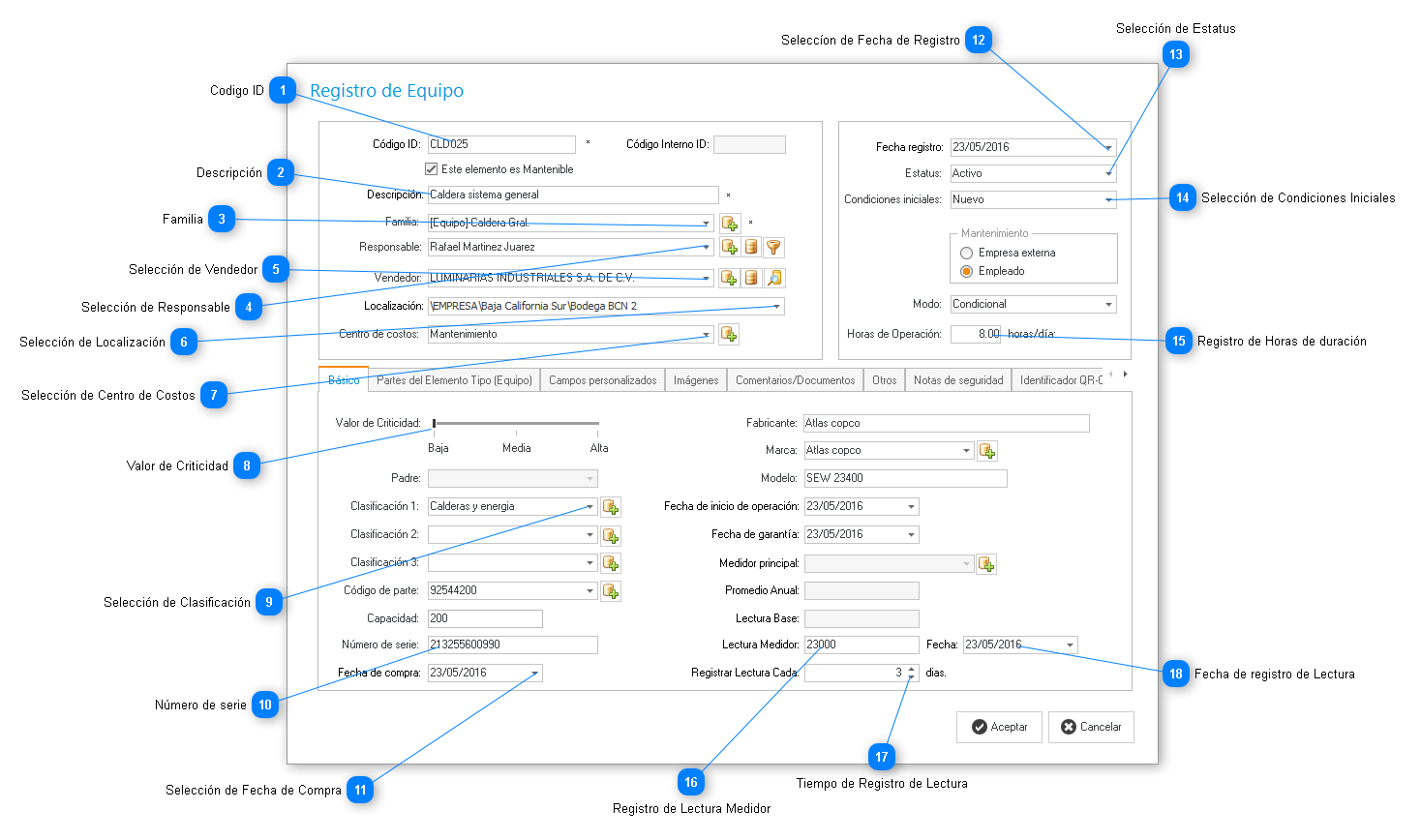Open the Estatus dropdown

[1108, 174]
